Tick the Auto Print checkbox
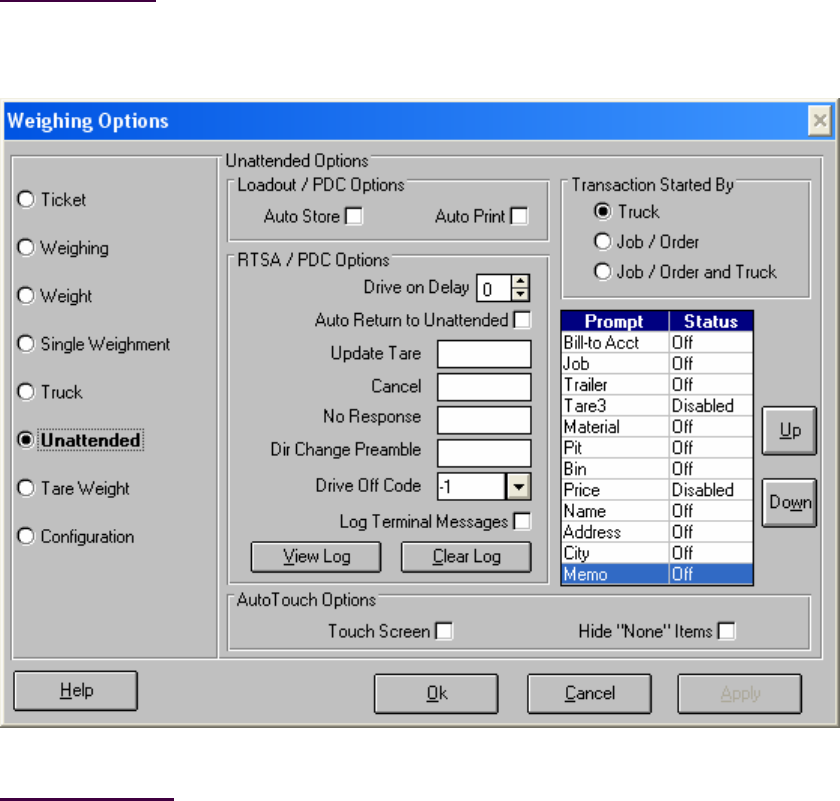 pyautogui.click(x=519, y=216)
